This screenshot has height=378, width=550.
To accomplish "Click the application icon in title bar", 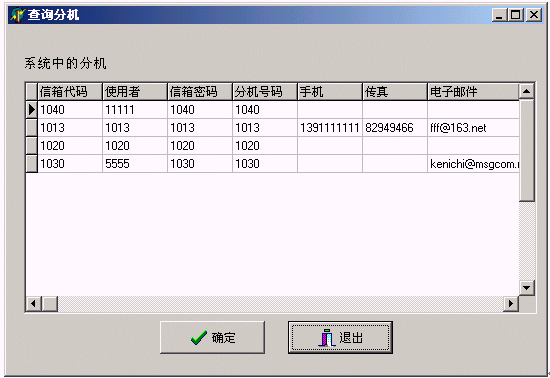I will (18, 15).
